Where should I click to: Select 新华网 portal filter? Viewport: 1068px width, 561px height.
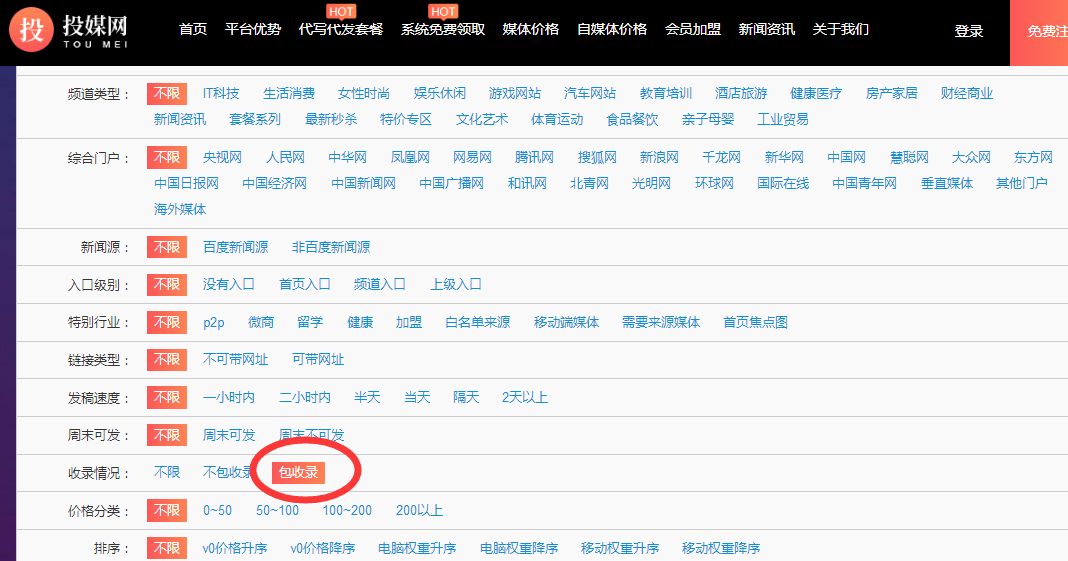click(x=784, y=157)
